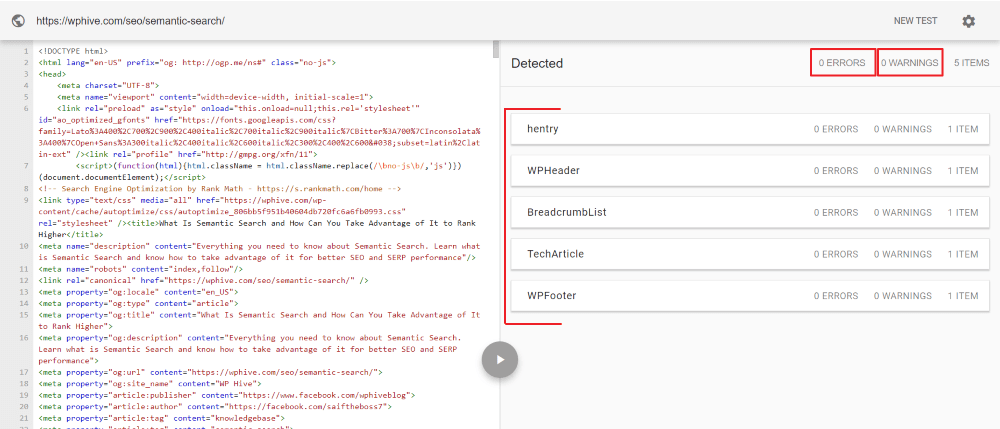The width and height of the screenshot is (1000, 429).
Task: Click the Rank Math SEO comment line
Action: point(219,189)
